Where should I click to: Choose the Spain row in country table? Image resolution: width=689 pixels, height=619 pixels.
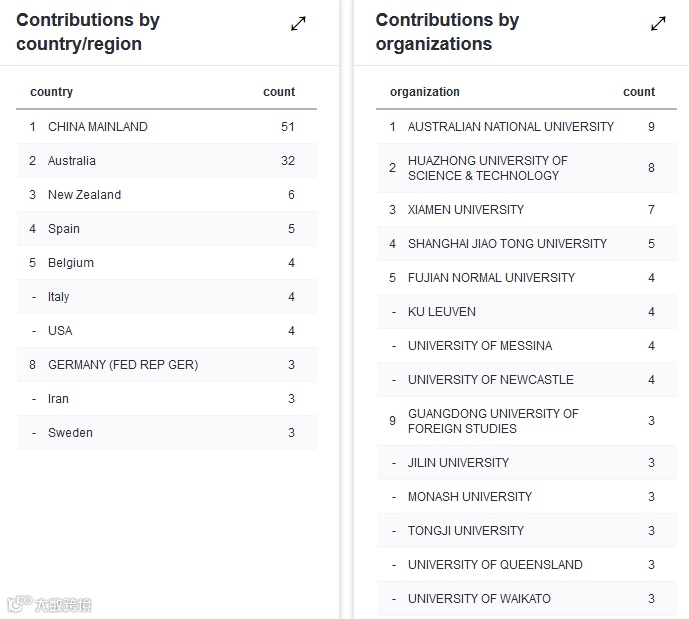tap(64, 229)
